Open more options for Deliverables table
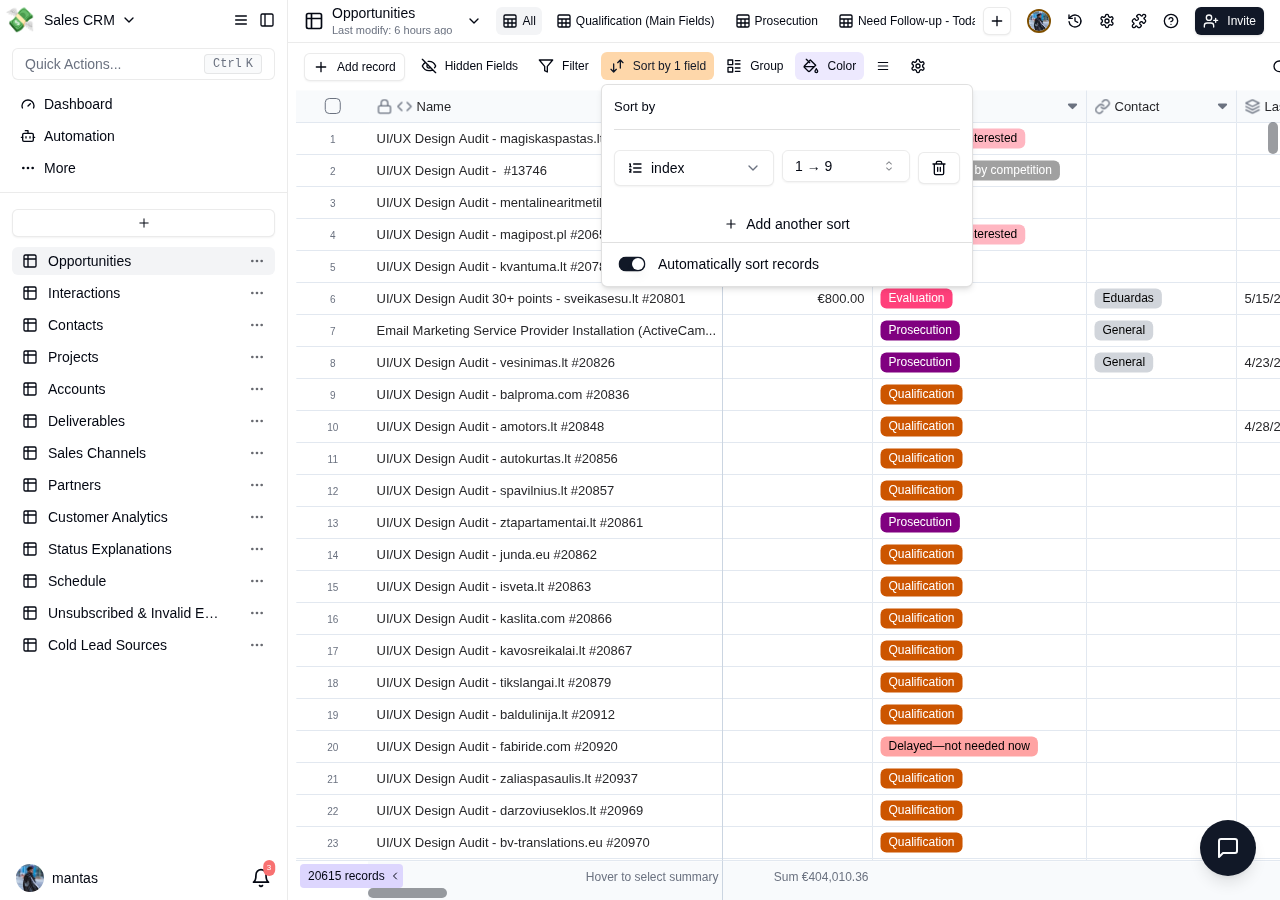This screenshot has width=1280, height=900. [x=257, y=421]
